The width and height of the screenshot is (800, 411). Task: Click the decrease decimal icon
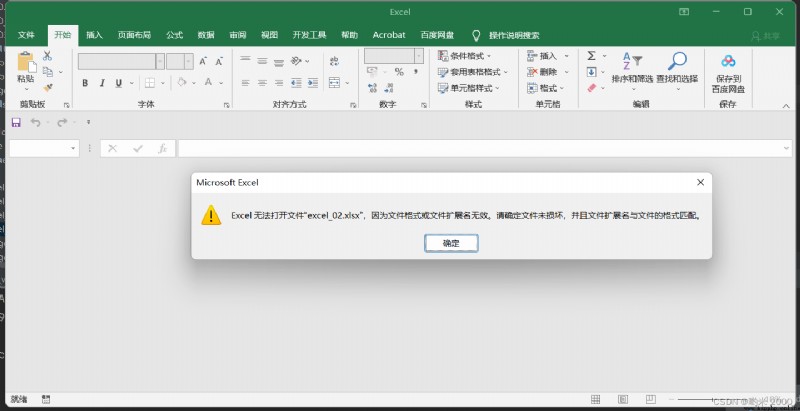388,88
